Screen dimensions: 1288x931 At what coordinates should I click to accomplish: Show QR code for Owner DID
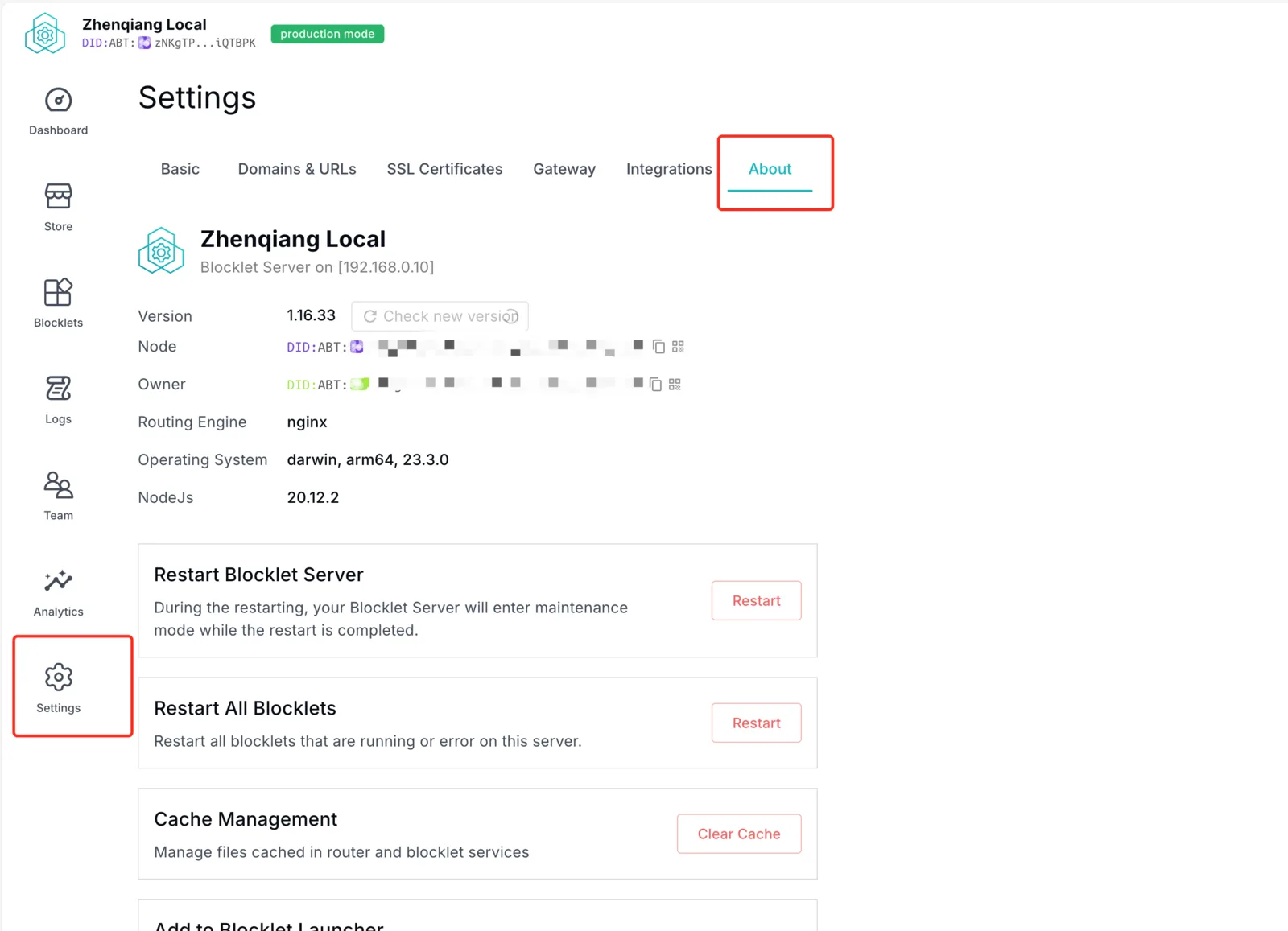click(675, 385)
